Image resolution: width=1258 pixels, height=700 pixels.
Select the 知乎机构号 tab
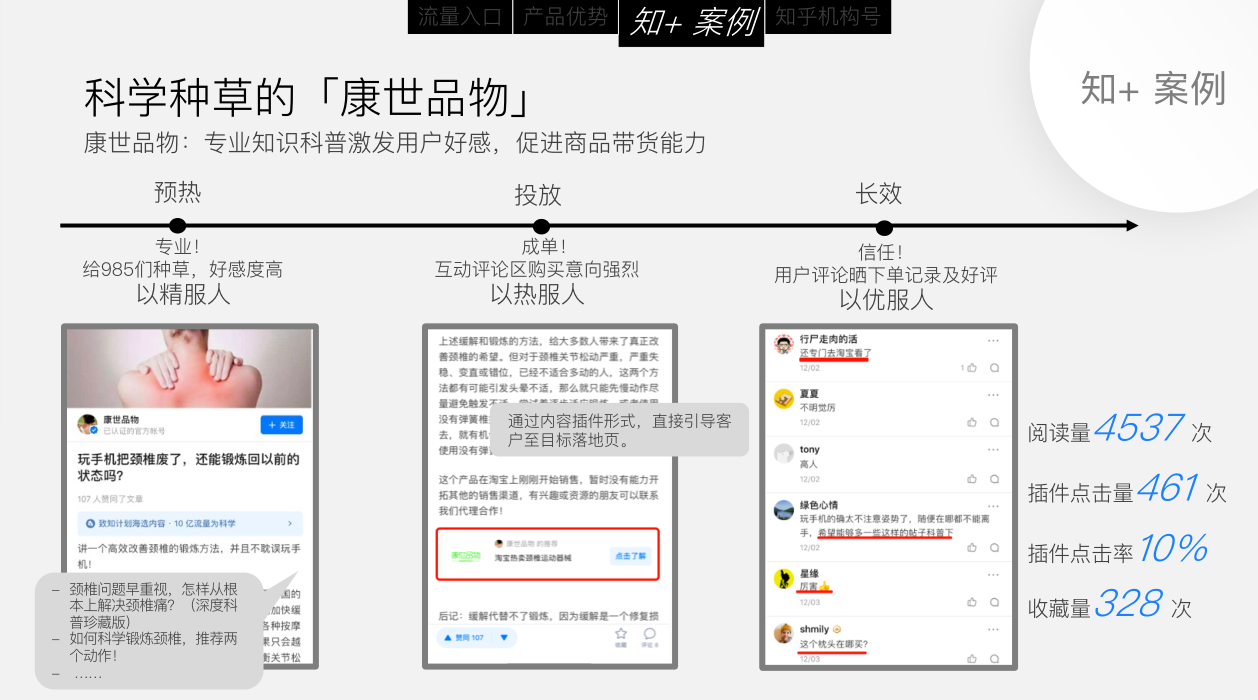[x=828, y=17]
